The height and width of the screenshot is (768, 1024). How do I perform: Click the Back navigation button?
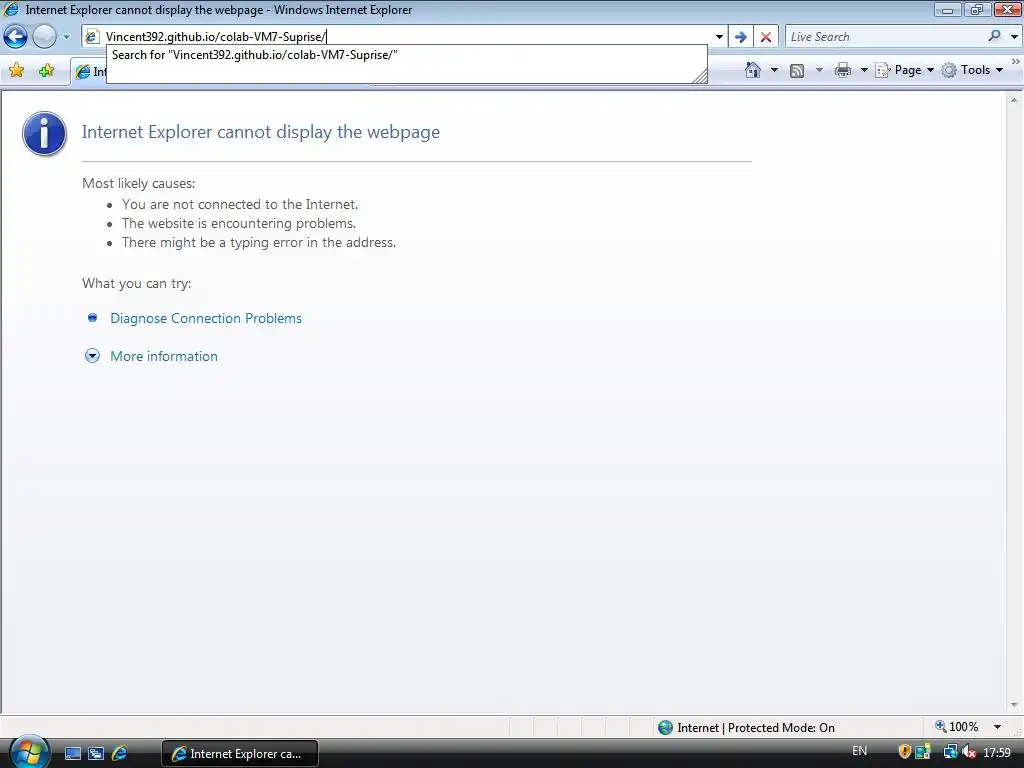[16, 37]
